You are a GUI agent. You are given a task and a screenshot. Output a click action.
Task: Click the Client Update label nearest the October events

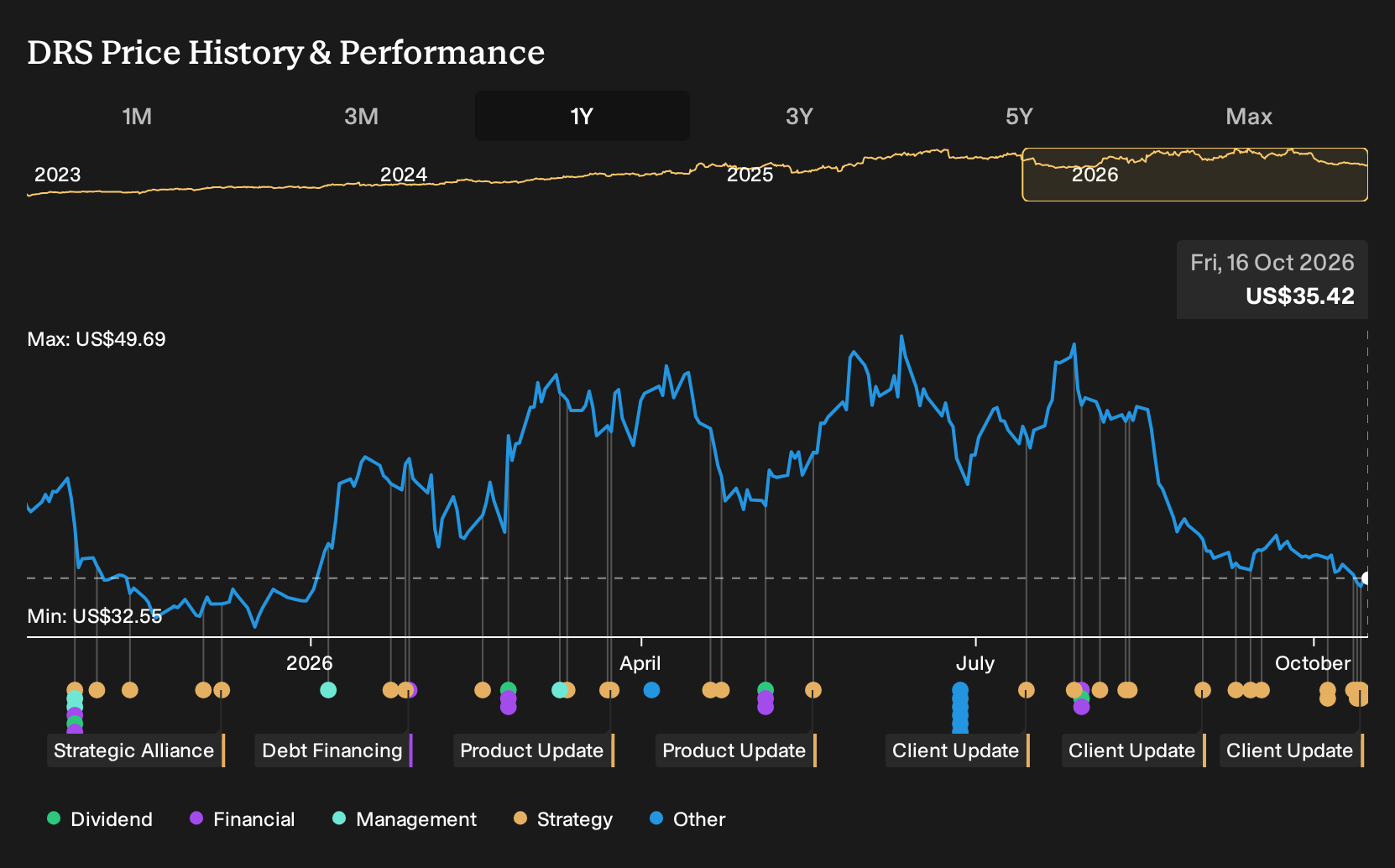click(x=1292, y=750)
